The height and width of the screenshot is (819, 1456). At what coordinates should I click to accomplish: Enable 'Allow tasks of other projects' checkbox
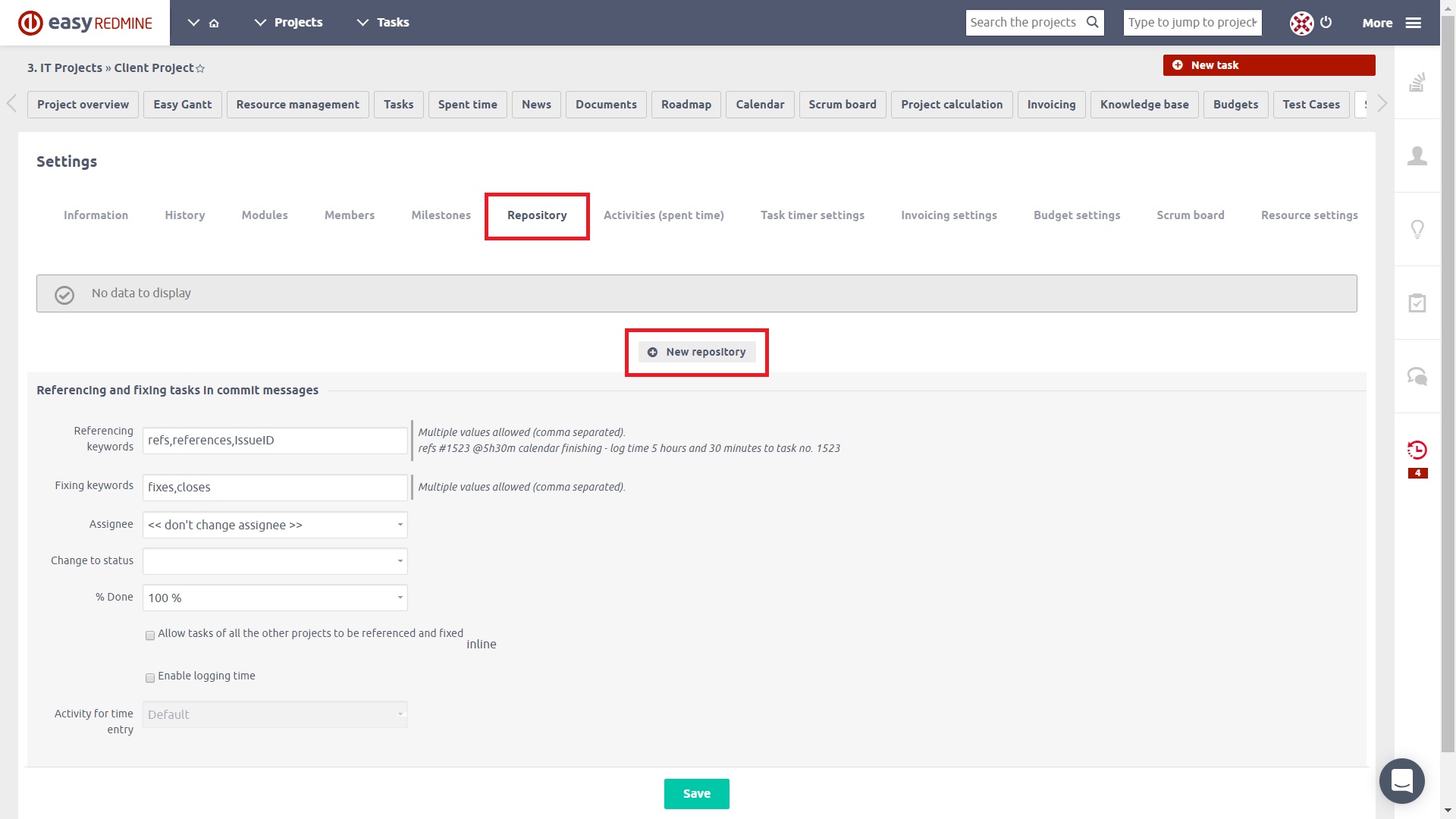pyautogui.click(x=150, y=635)
